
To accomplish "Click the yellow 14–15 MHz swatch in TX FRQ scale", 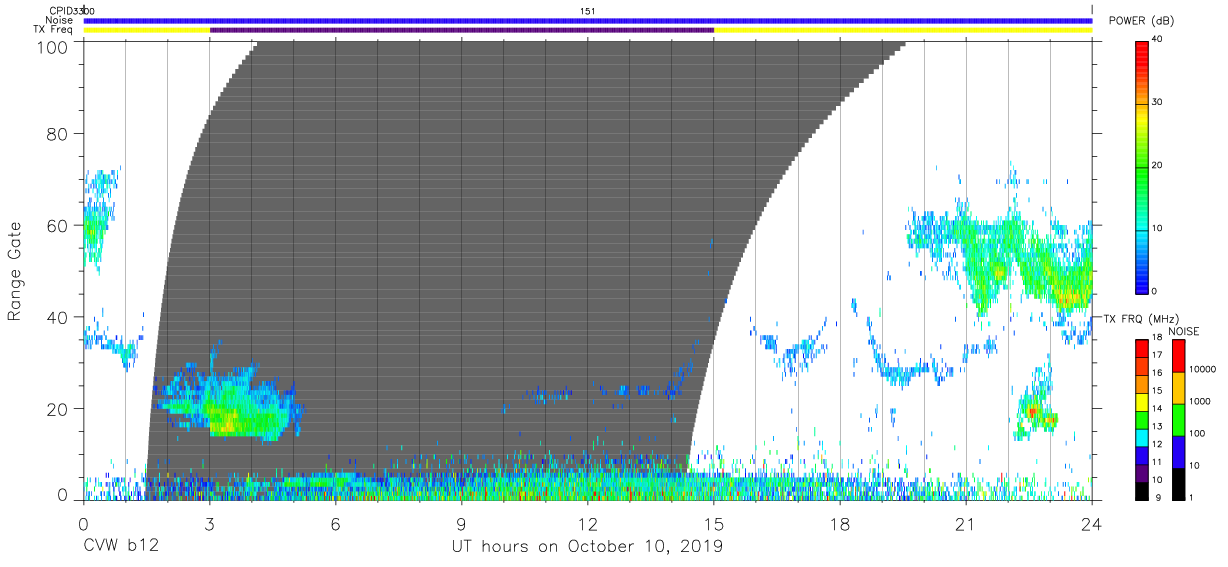I will click(x=1142, y=402).
